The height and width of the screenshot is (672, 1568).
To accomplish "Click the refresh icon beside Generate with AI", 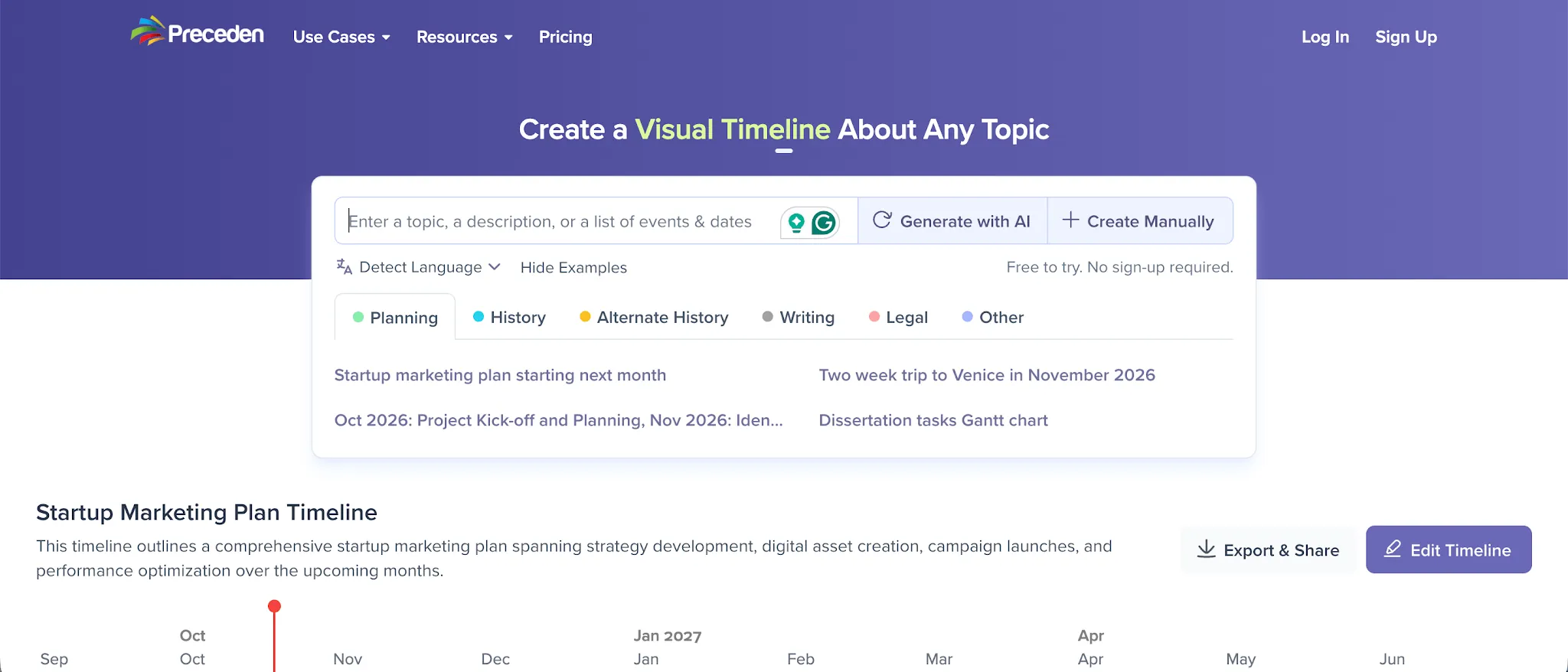I will pyautogui.click(x=882, y=220).
